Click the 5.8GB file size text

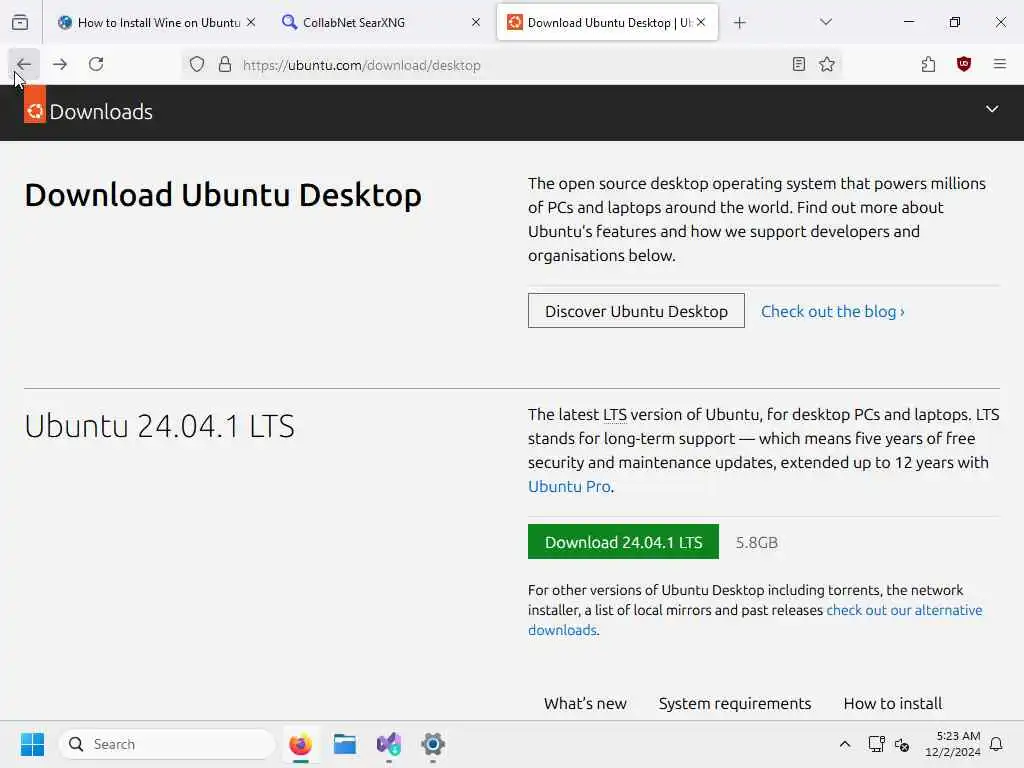pyautogui.click(x=756, y=543)
